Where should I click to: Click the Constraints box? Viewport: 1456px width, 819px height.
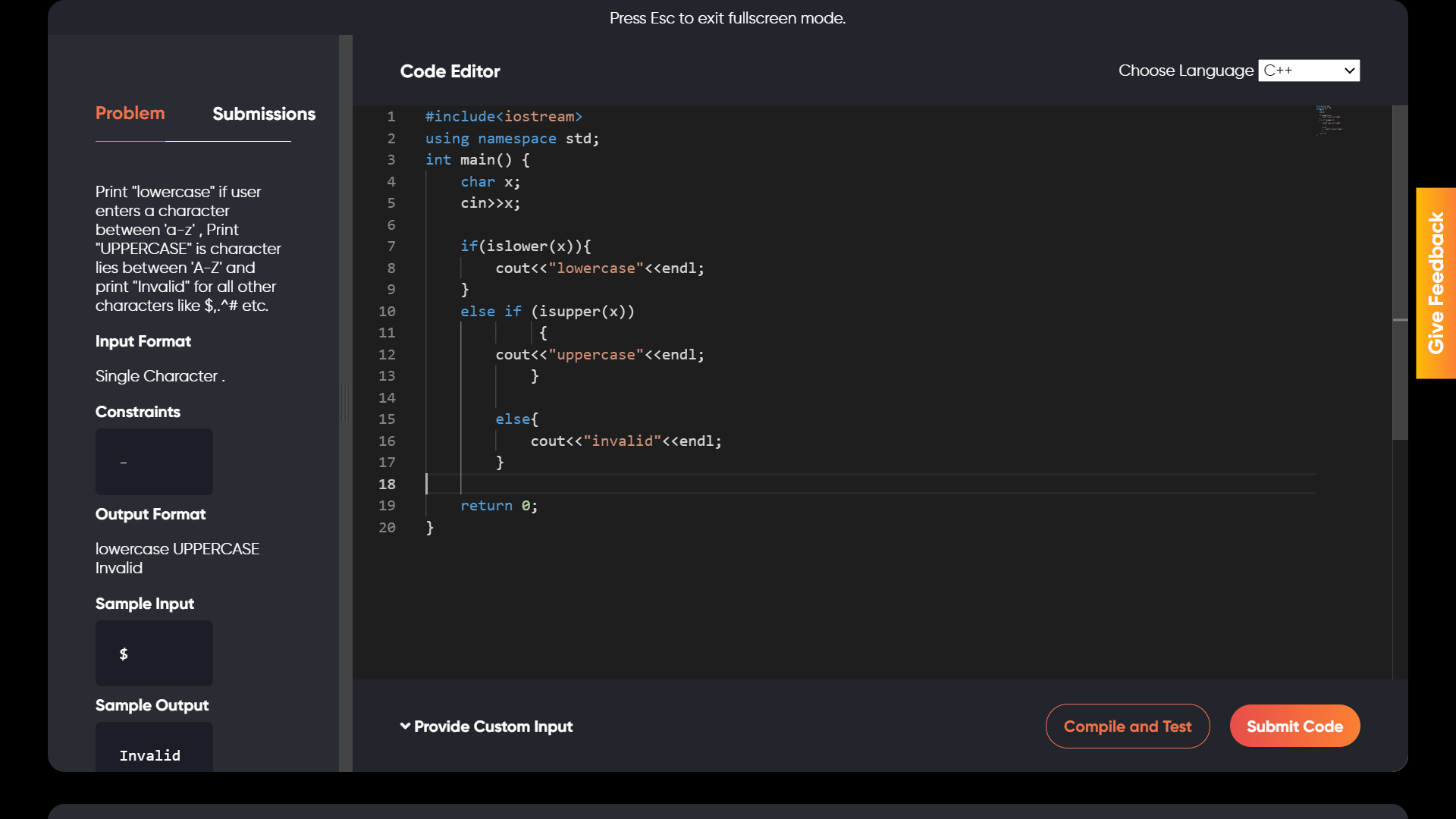coord(154,462)
